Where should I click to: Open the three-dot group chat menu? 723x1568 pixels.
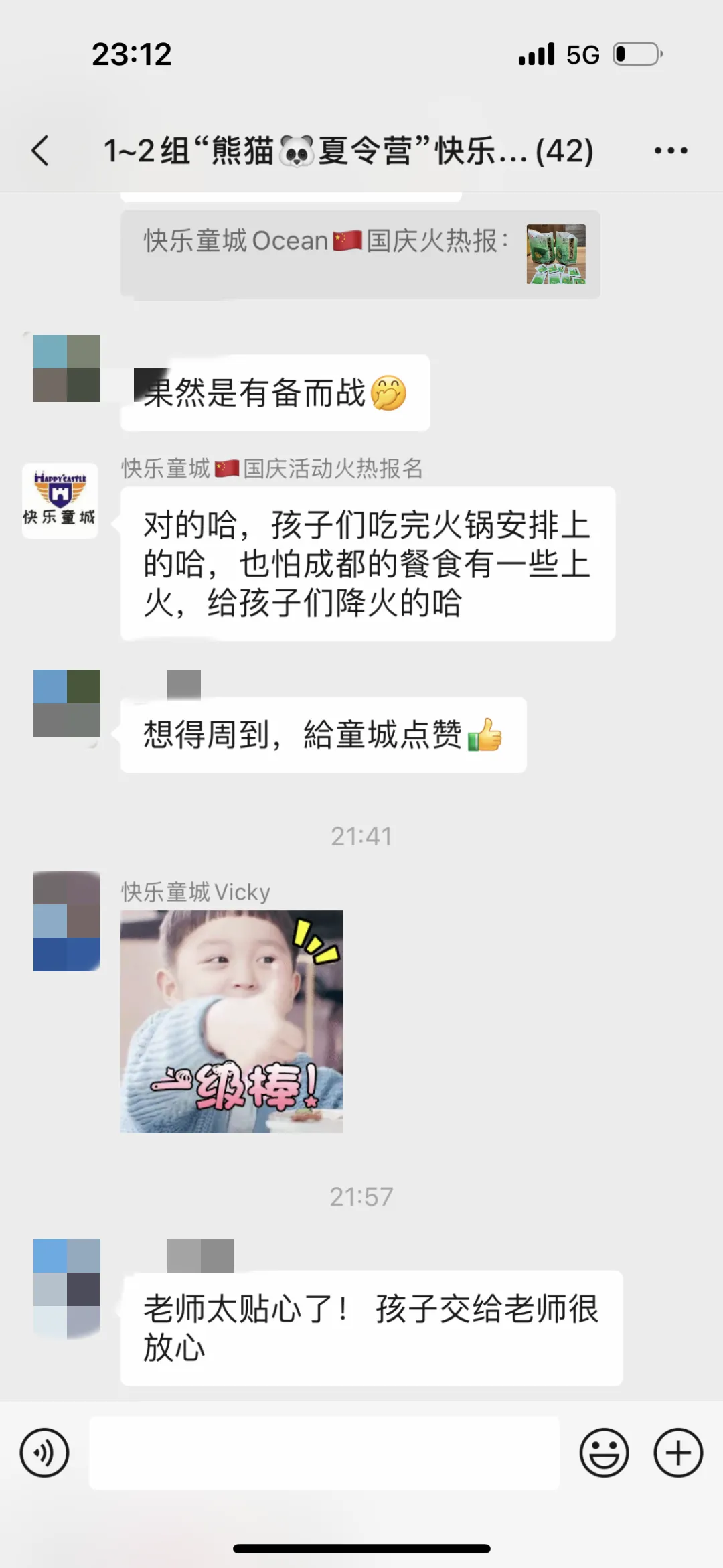[x=671, y=151]
